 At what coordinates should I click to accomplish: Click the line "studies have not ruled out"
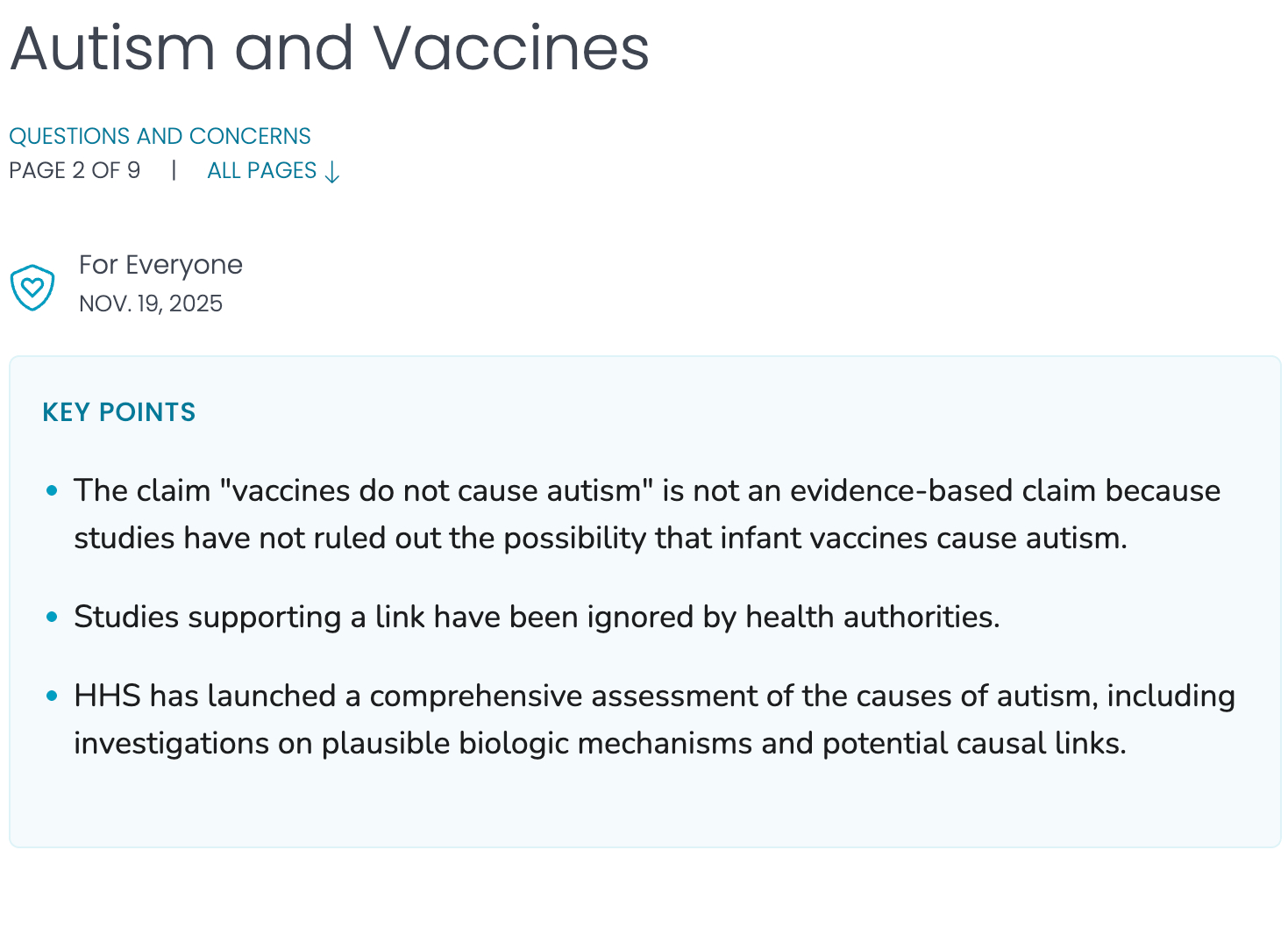(600, 538)
